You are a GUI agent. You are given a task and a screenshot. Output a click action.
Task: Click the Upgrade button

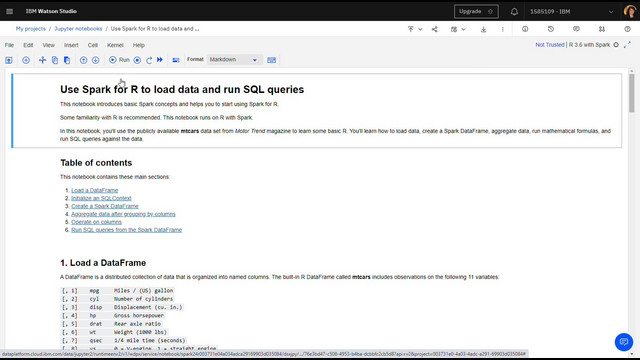[476, 11]
